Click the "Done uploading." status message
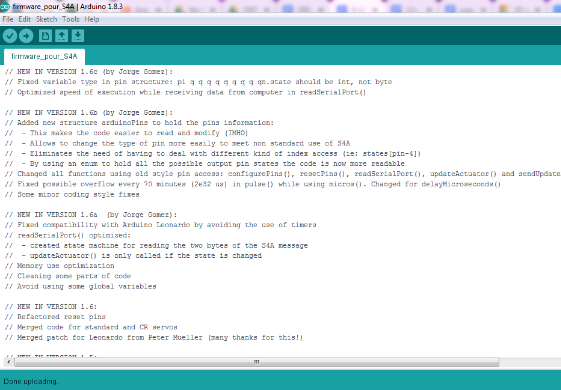The height and width of the screenshot is (390, 561). point(31,381)
